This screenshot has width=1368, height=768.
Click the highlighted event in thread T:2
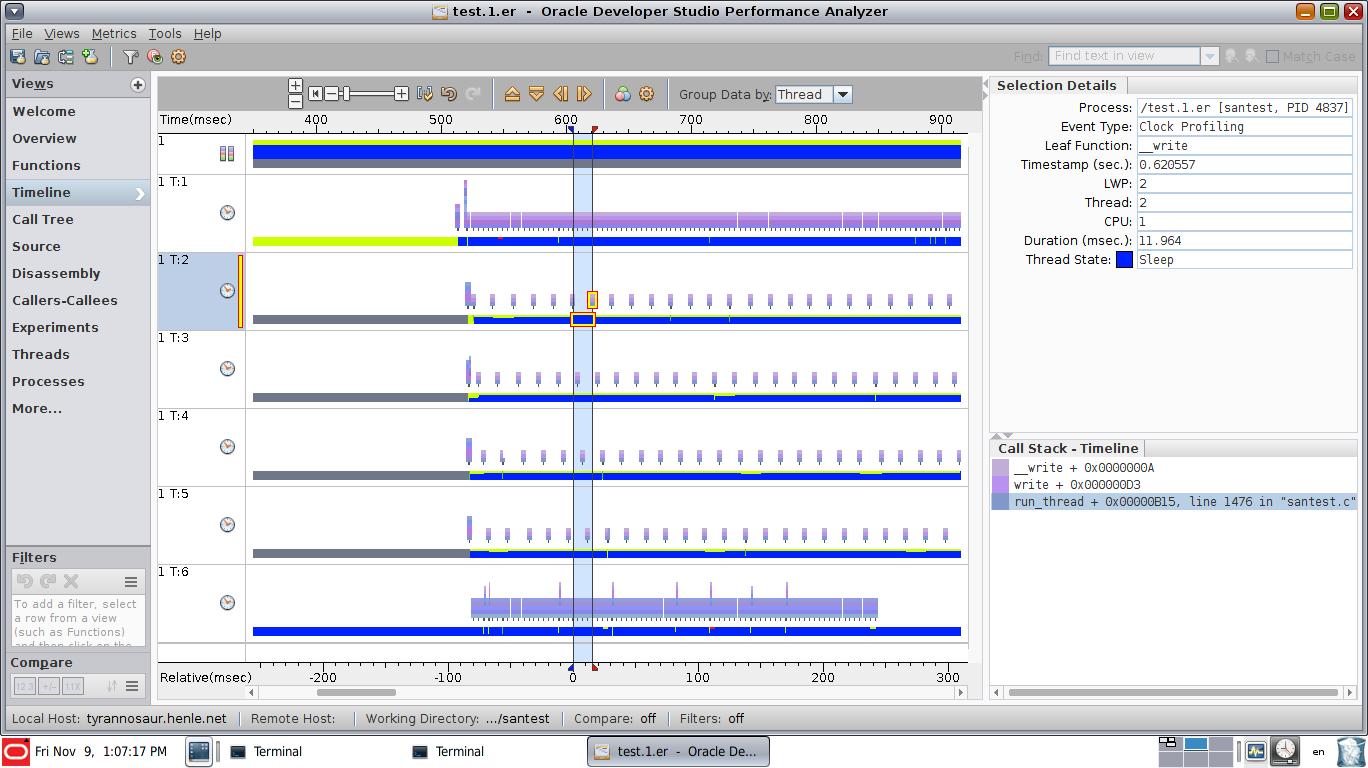pyautogui.click(x=592, y=300)
